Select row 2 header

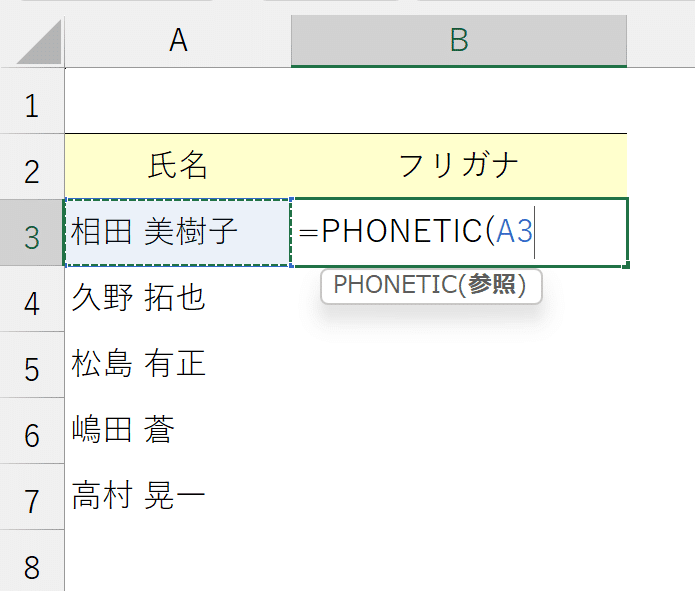[x=32, y=166]
